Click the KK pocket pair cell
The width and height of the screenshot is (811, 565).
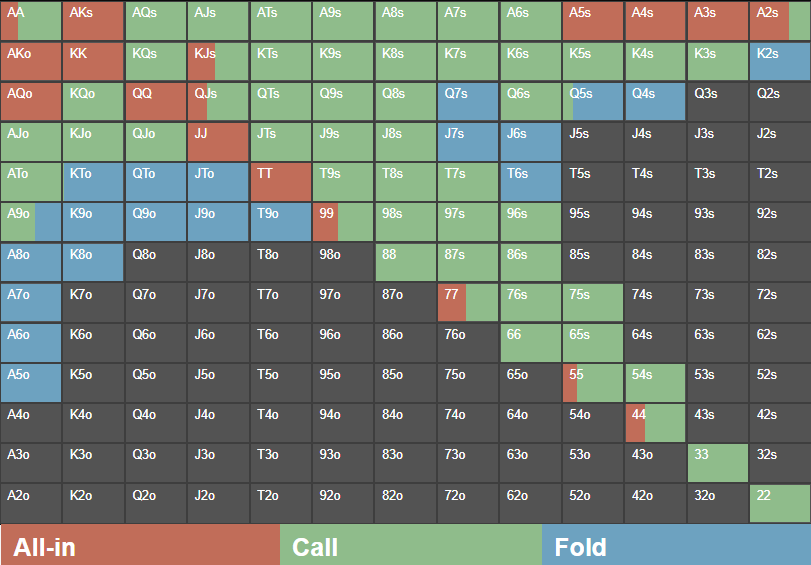tap(93, 61)
